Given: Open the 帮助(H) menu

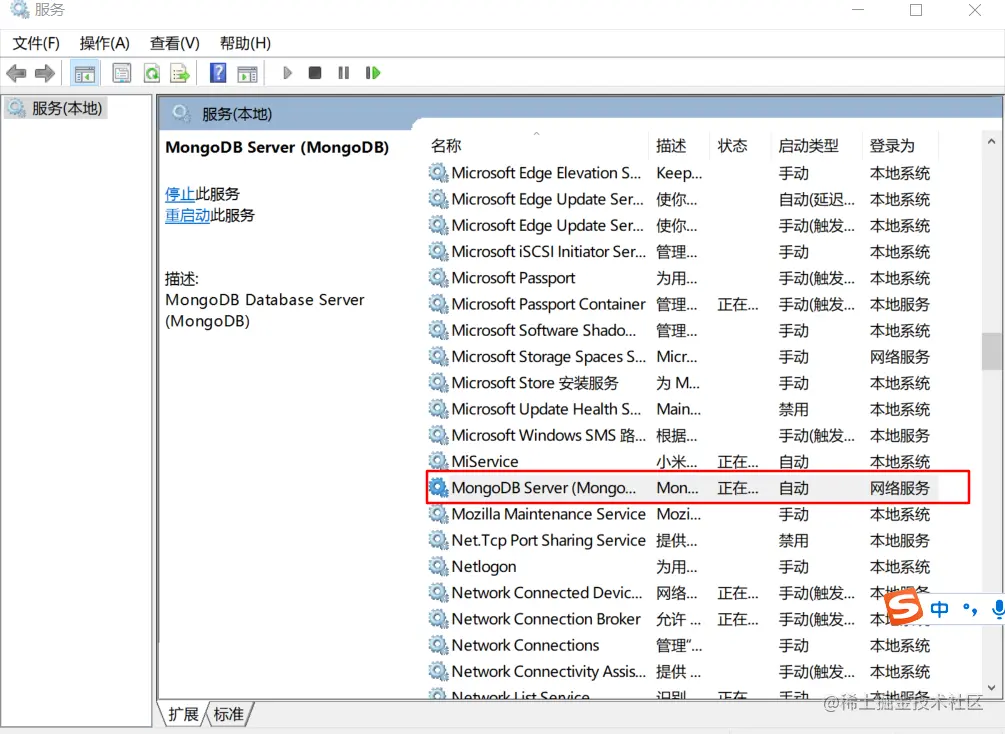Looking at the screenshot, I should [x=245, y=43].
